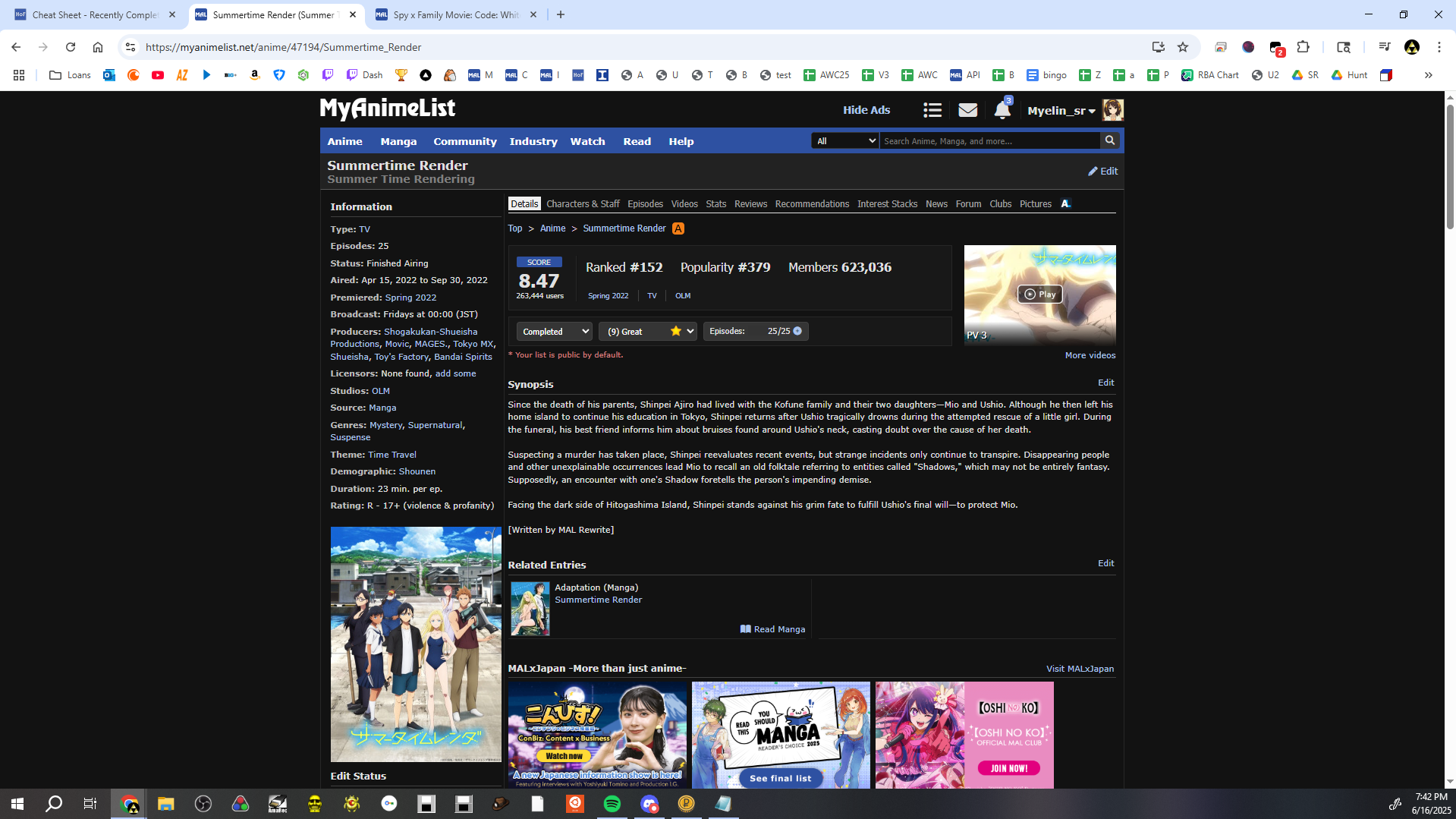Open the YouTube bookmark icon

158,75
